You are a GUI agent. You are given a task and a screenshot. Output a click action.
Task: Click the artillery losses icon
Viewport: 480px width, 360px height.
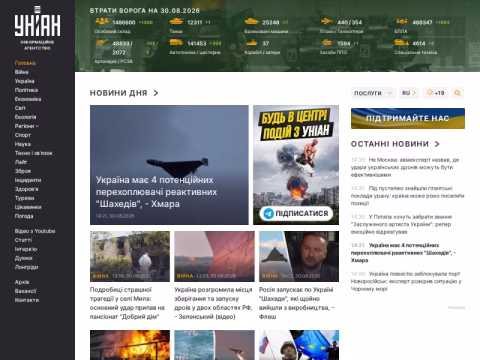click(x=102, y=42)
